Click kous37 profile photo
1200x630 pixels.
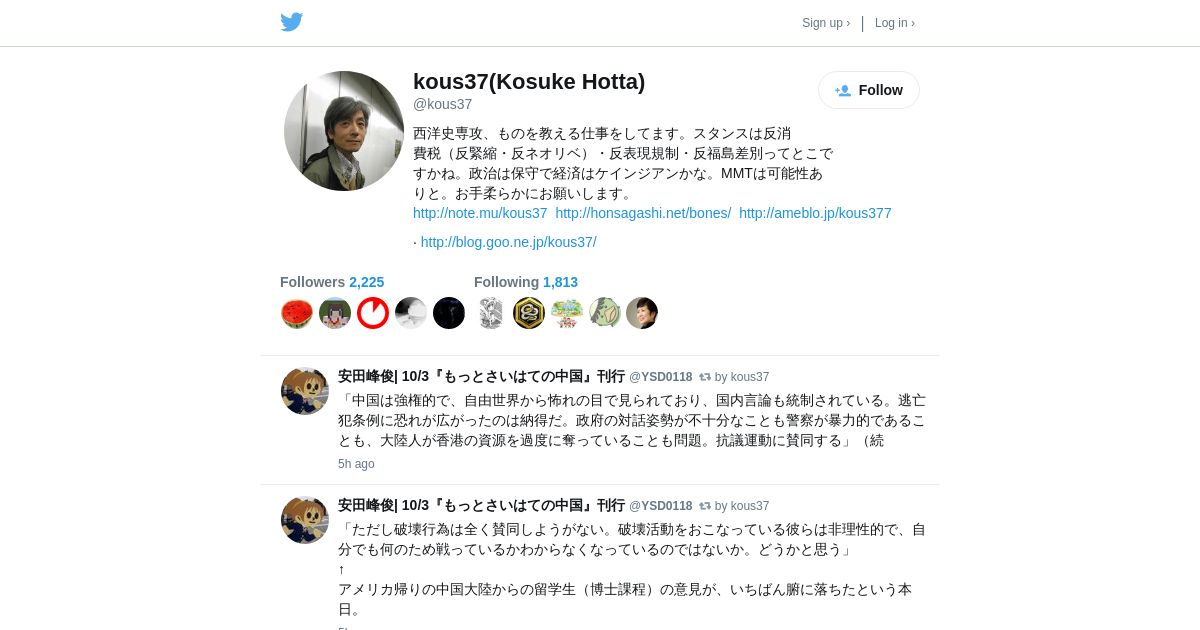pyautogui.click(x=344, y=131)
